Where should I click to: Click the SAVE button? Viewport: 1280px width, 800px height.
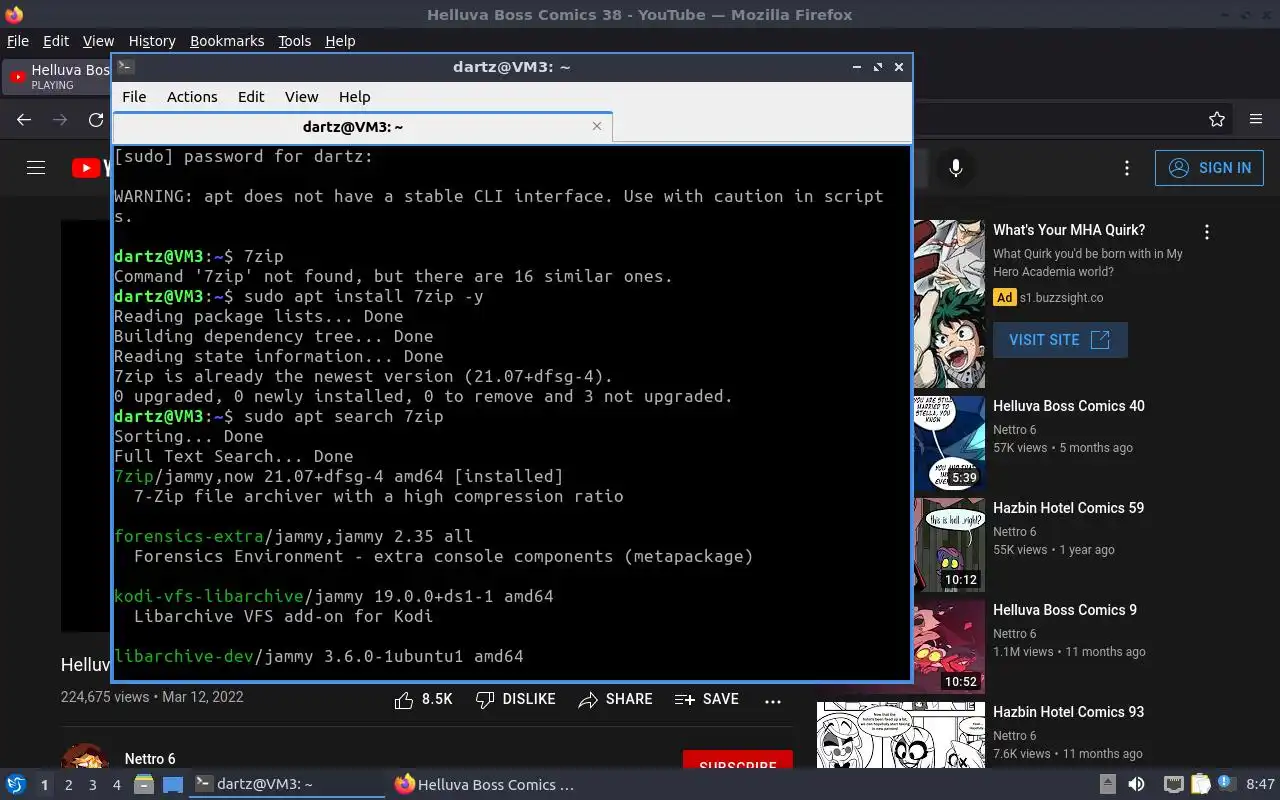[x=707, y=700]
